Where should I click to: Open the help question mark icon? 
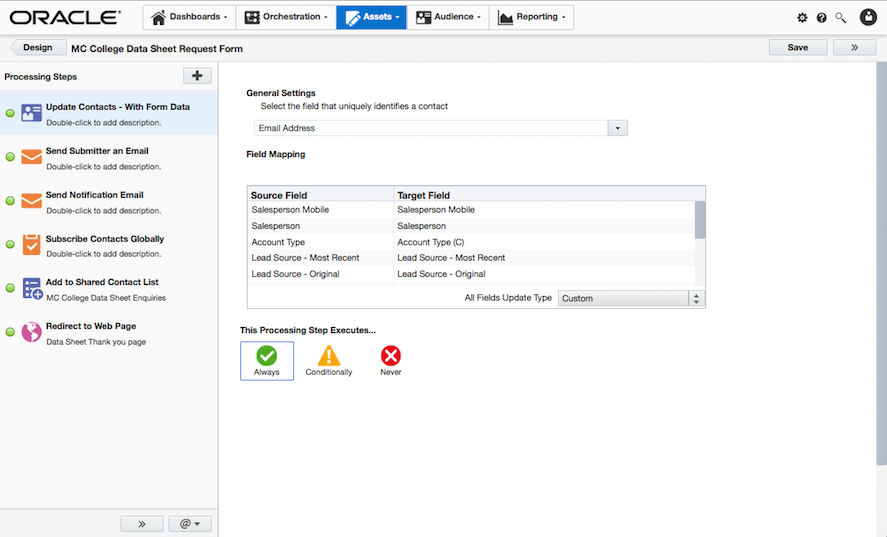click(821, 18)
